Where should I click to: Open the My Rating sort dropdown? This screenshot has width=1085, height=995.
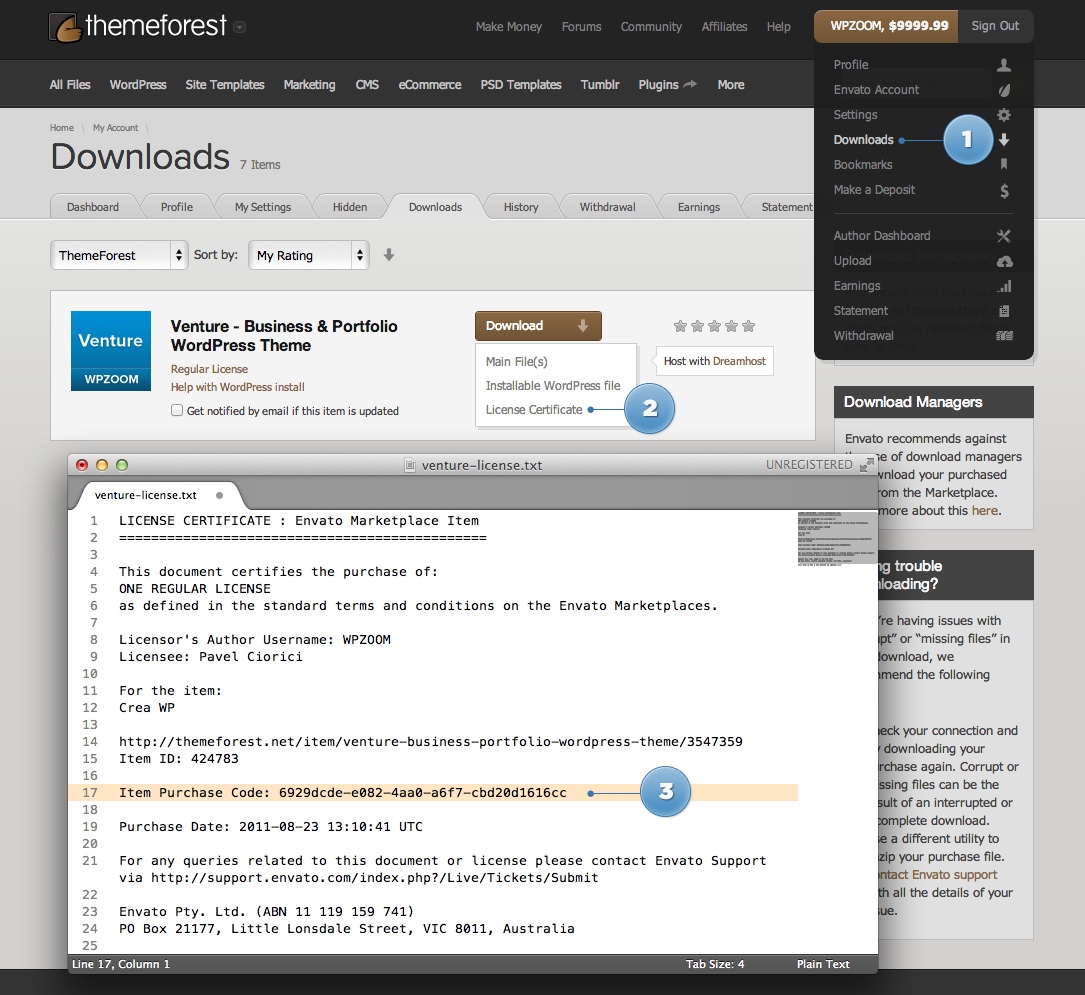(309, 255)
